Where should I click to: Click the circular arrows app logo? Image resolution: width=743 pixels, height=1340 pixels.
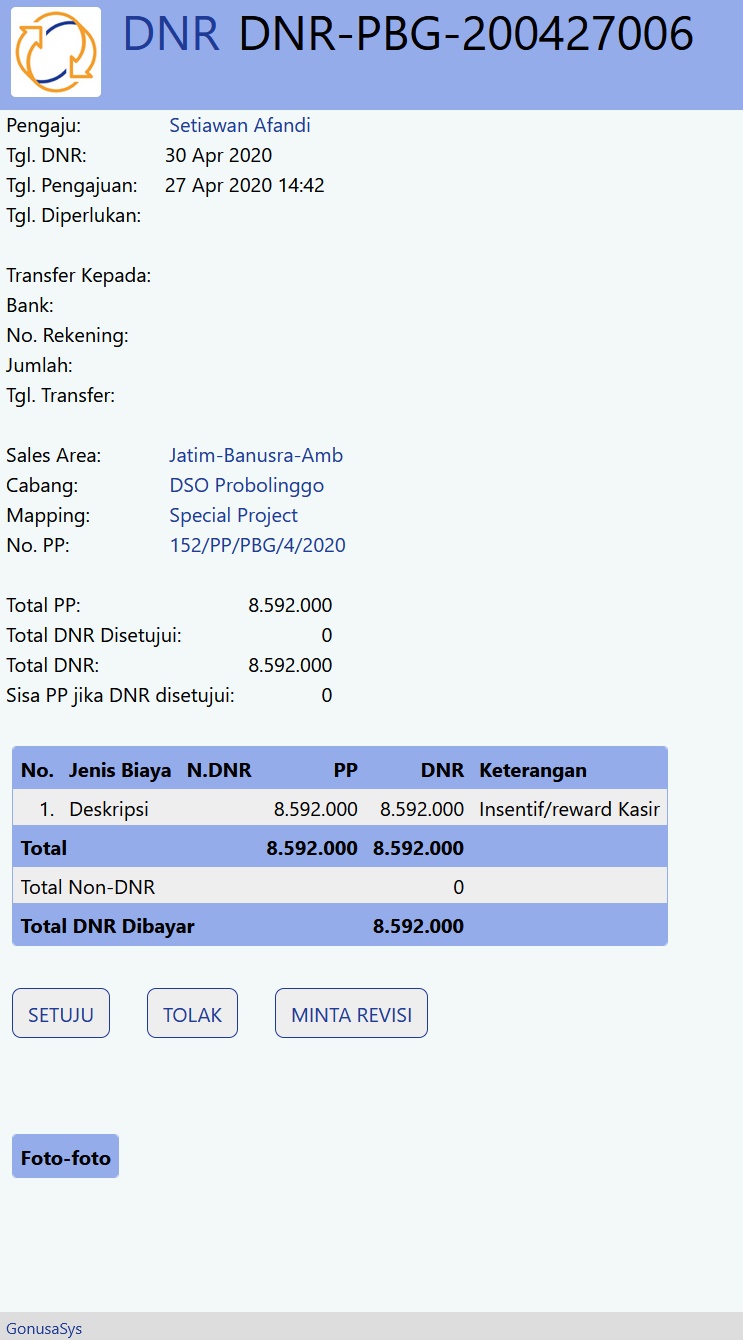(56, 52)
